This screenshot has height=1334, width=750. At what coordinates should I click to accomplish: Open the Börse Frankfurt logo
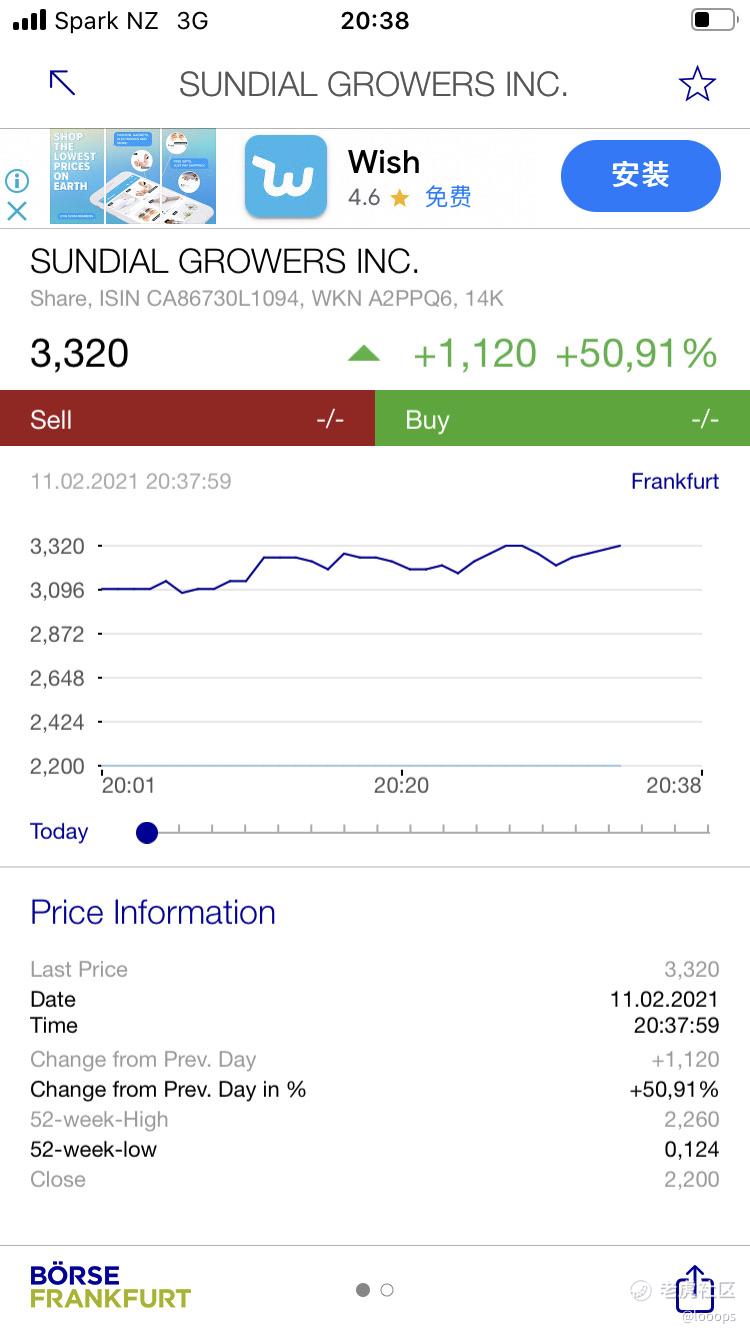coord(110,1287)
